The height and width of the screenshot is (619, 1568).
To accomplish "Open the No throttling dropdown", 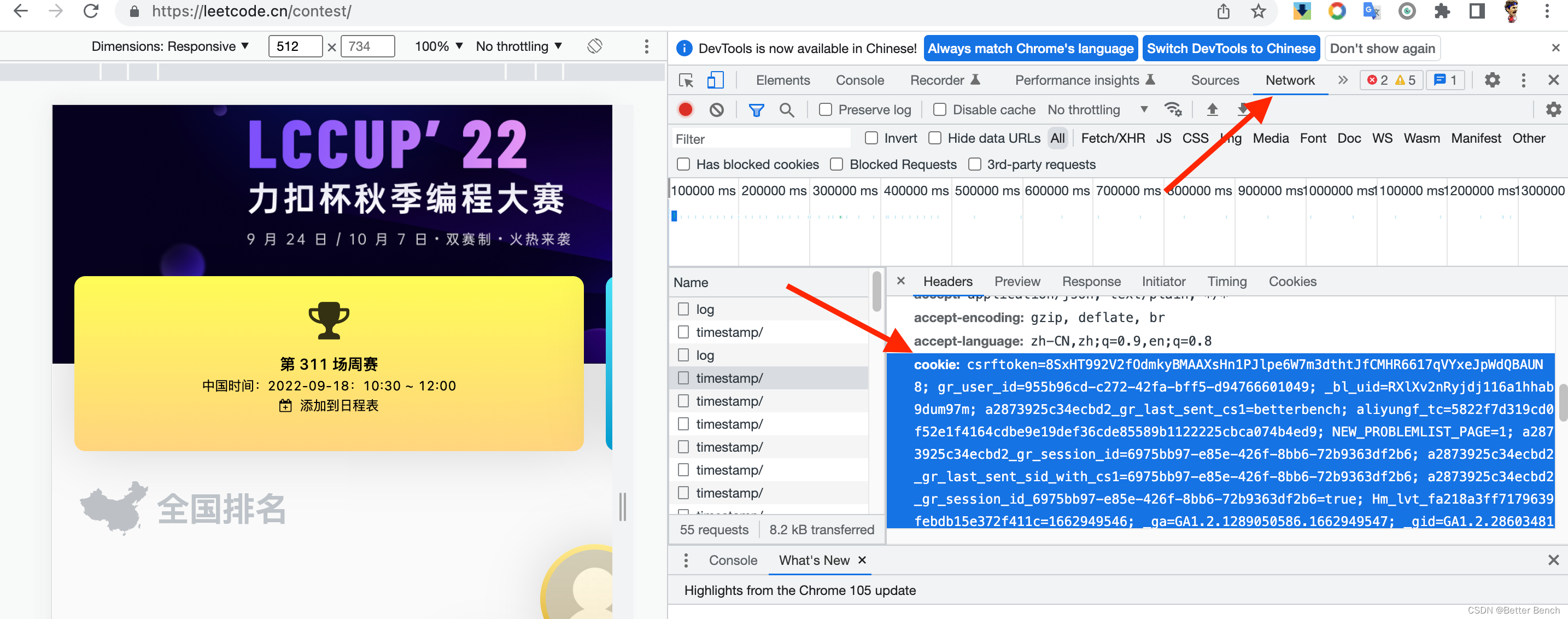I will click(1096, 109).
